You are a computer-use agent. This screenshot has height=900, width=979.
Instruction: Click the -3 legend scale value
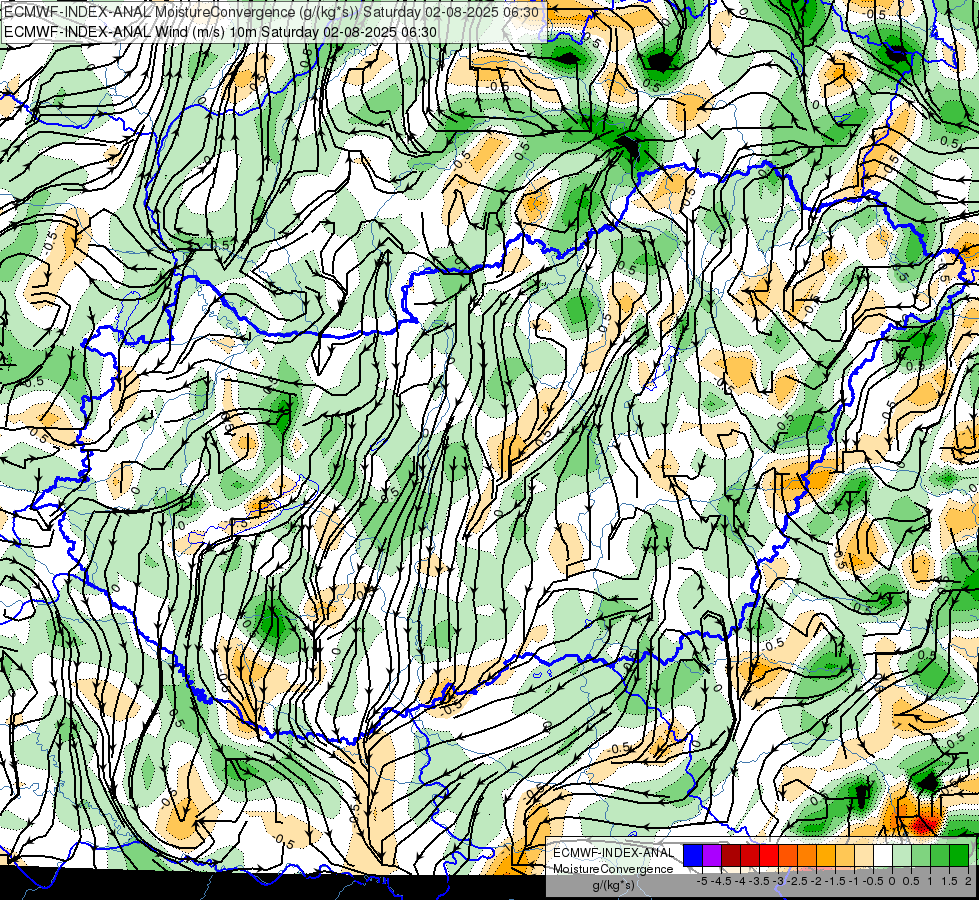pyautogui.click(x=778, y=881)
